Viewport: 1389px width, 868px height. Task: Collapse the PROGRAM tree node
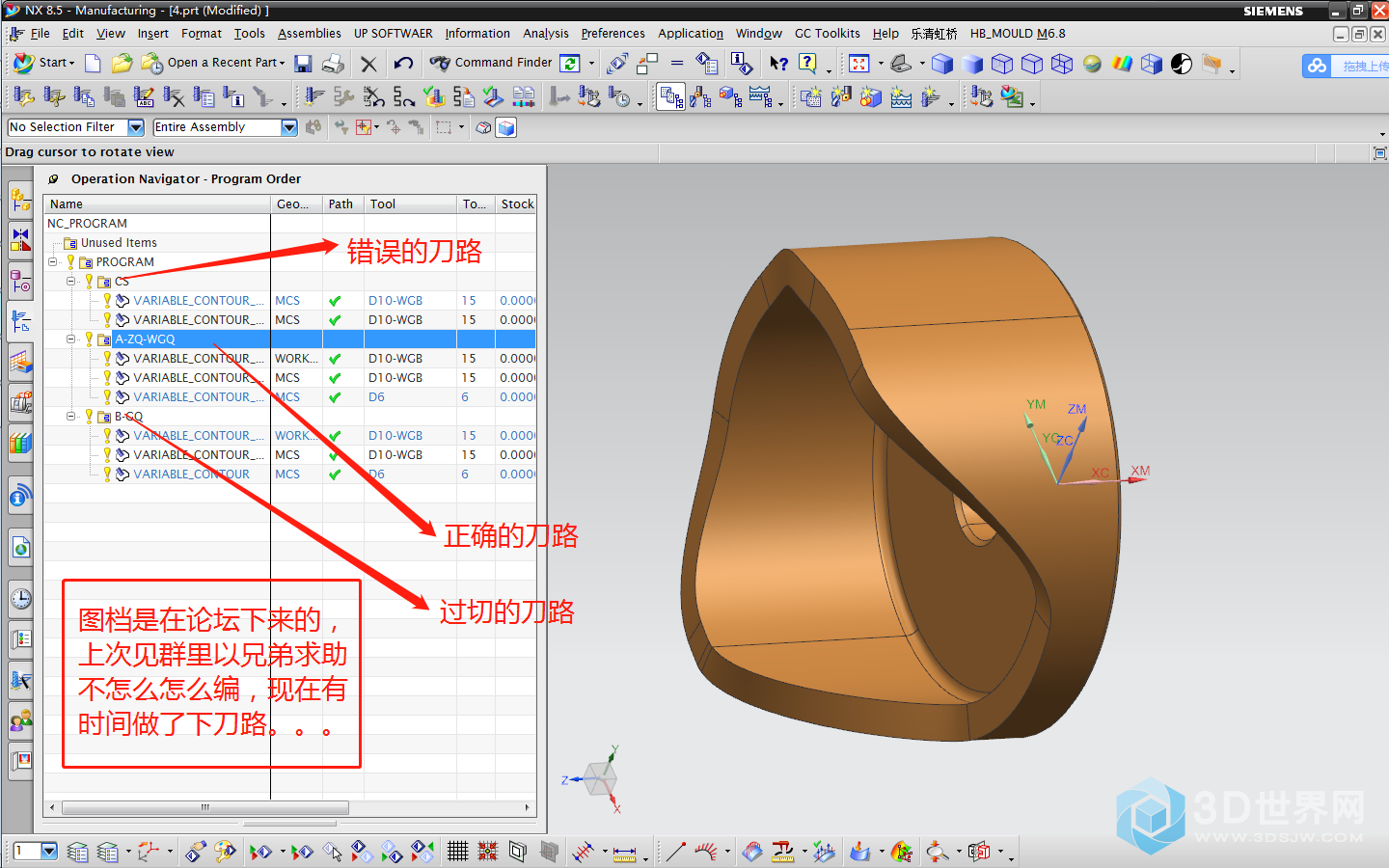point(52,262)
